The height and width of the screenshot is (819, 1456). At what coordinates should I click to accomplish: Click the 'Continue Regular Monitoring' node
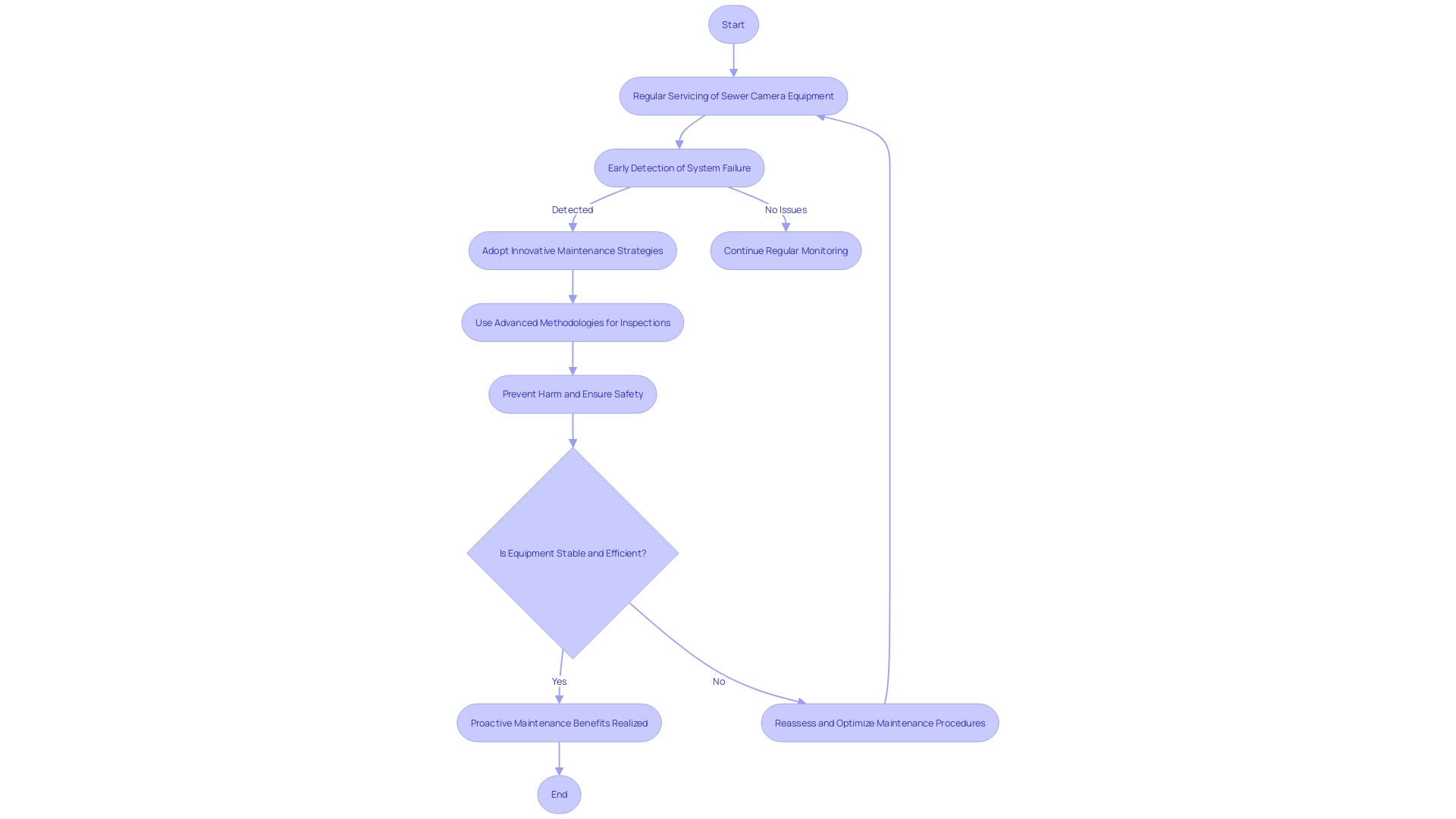[786, 250]
